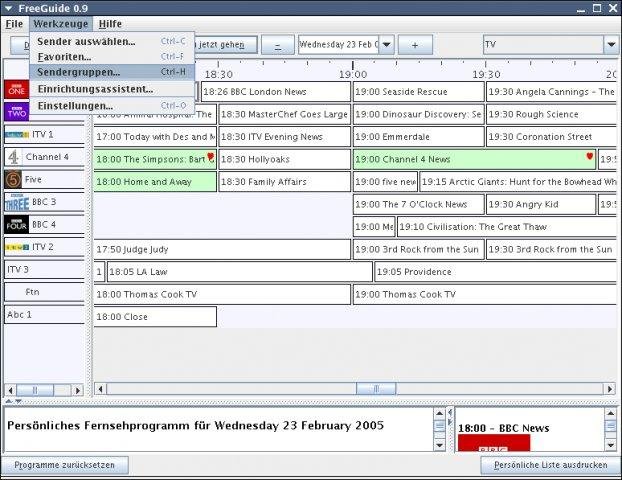Screen dimensions: 622x480
Task: Select 19:00 Dinosaur Discovery programme
Action: (419, 114)
